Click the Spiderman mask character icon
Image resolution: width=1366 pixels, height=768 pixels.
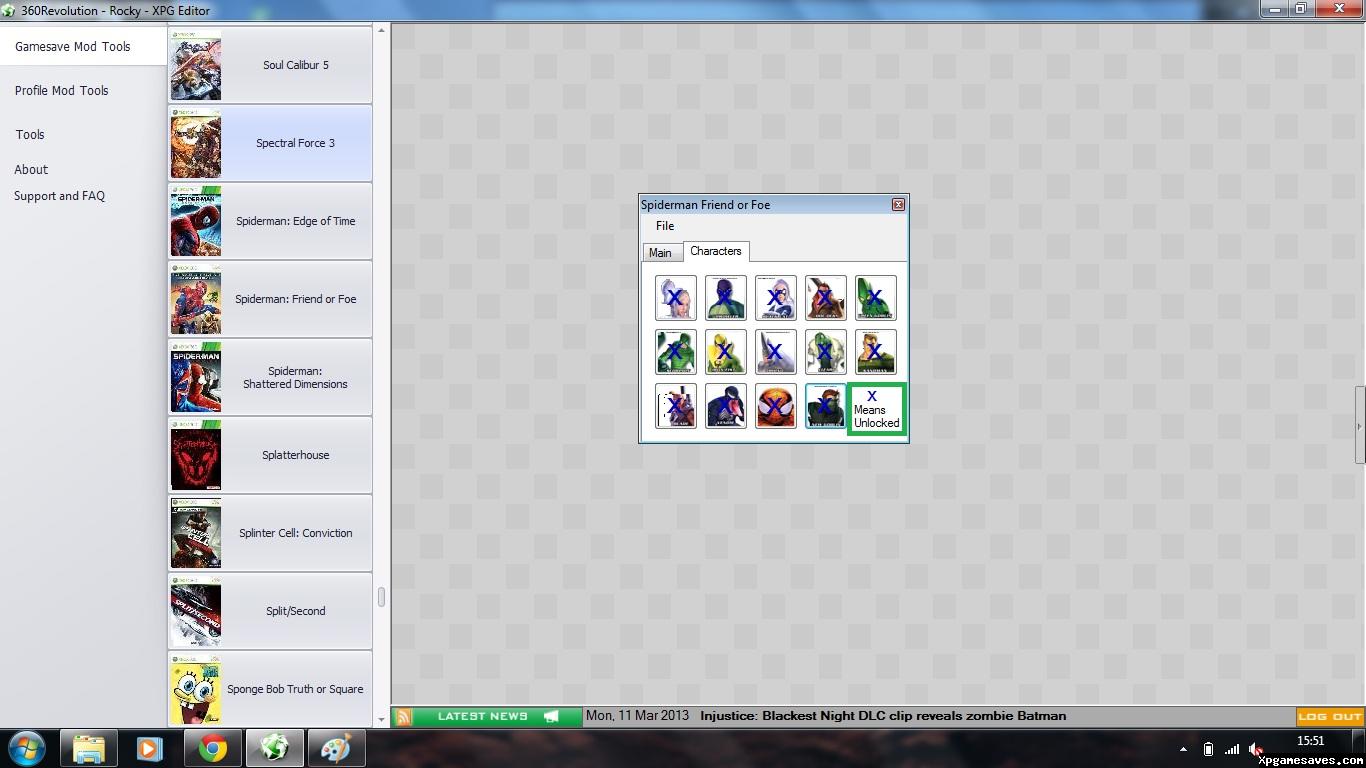[x=776, y=406]
